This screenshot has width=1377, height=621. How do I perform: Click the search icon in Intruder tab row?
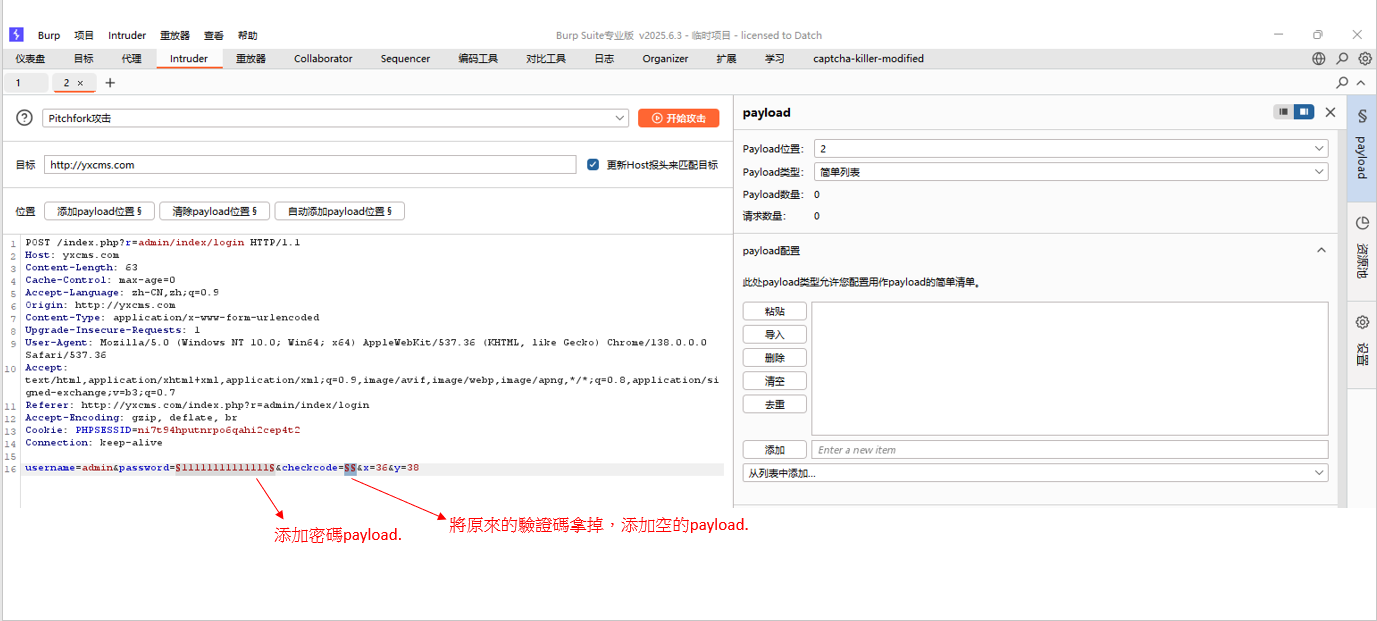[x=1342, y=83]
